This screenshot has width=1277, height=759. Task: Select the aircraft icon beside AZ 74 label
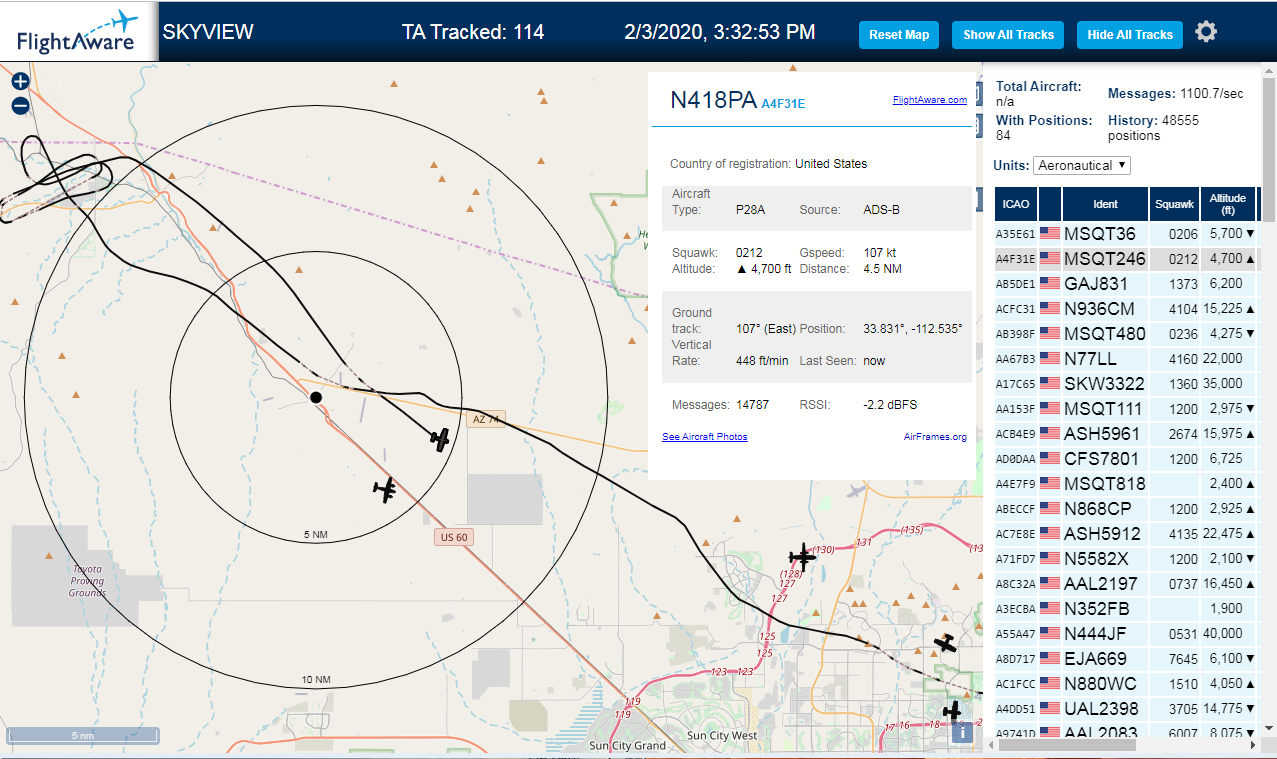[x=439, y=438]
